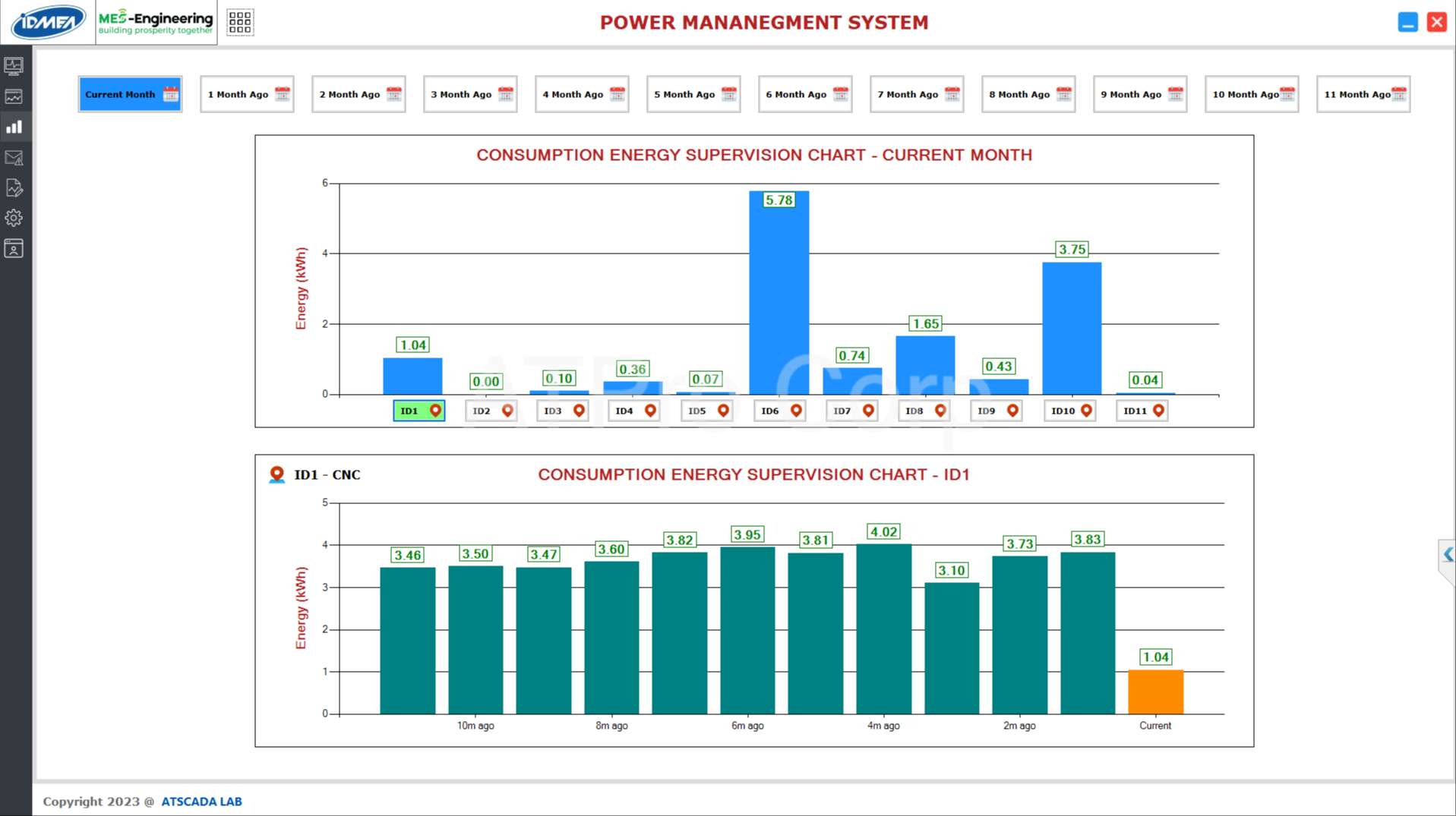Switch to the 1 Month Ago tab
1456x816 pixels.
(x=247, y=94)
